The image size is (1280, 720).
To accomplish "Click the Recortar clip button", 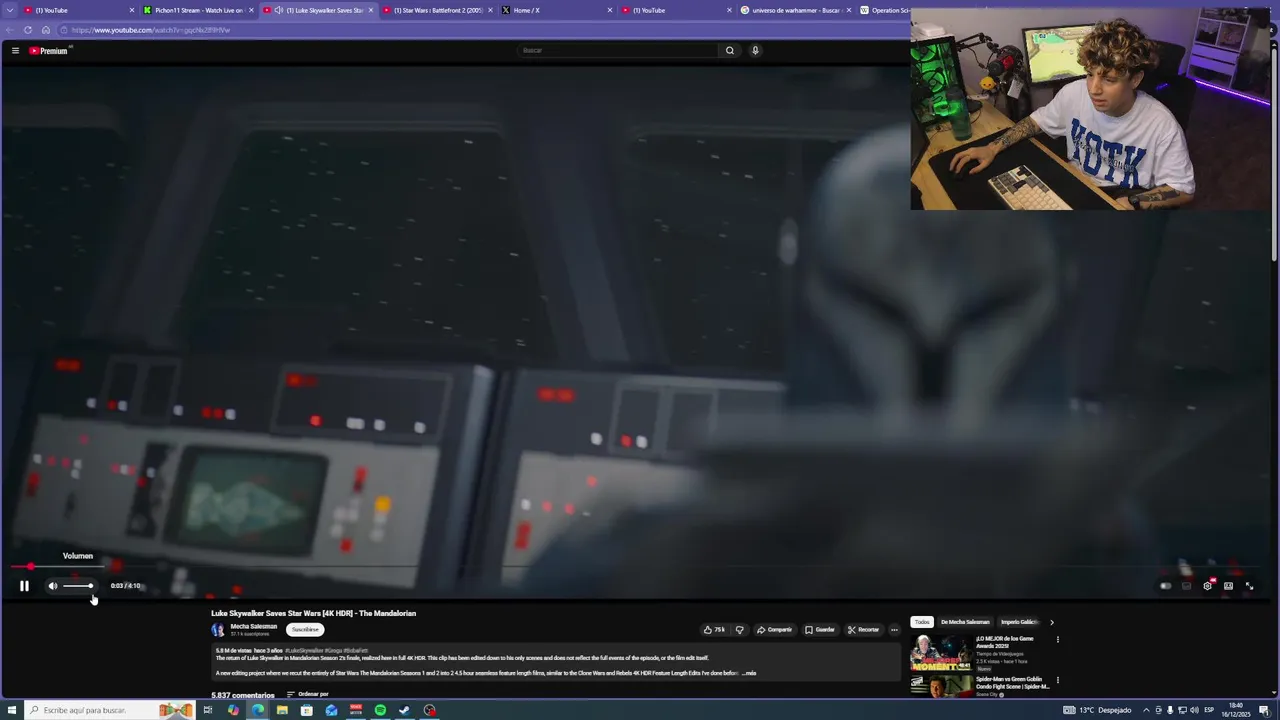I will pyautogui.click(x=864, y=630).
